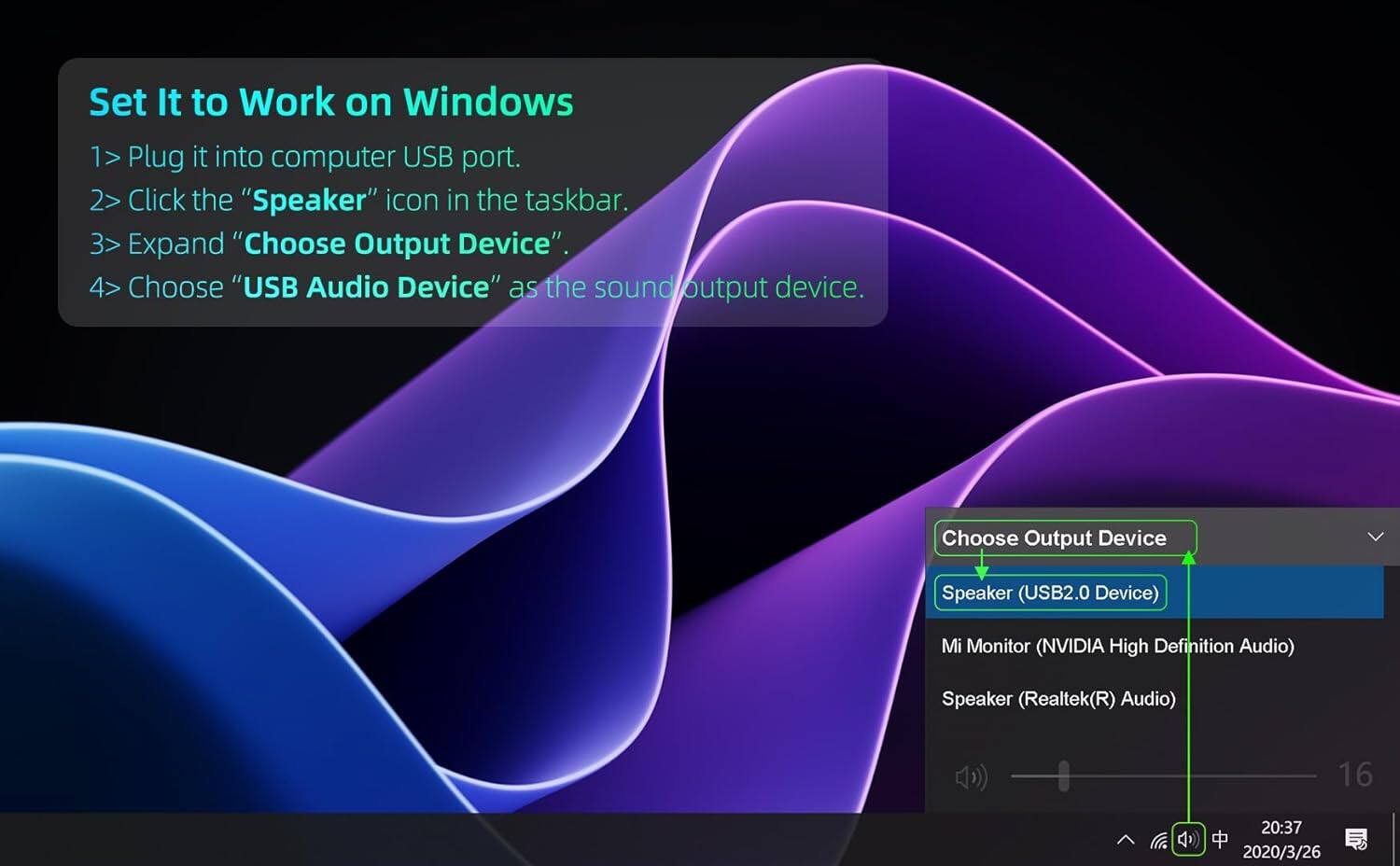Switch output to Mi Monitor NVIDIA audio
The width and height of the screenshot is (1400, 866).
[x=1116, y=646]
